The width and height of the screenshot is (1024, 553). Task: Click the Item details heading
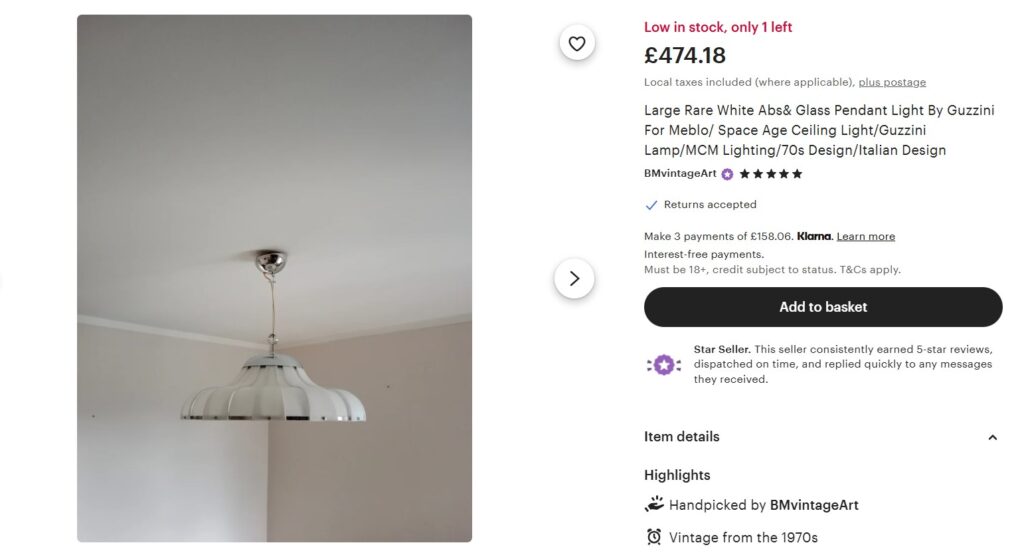pyautogui.click(x=681, y=437)
